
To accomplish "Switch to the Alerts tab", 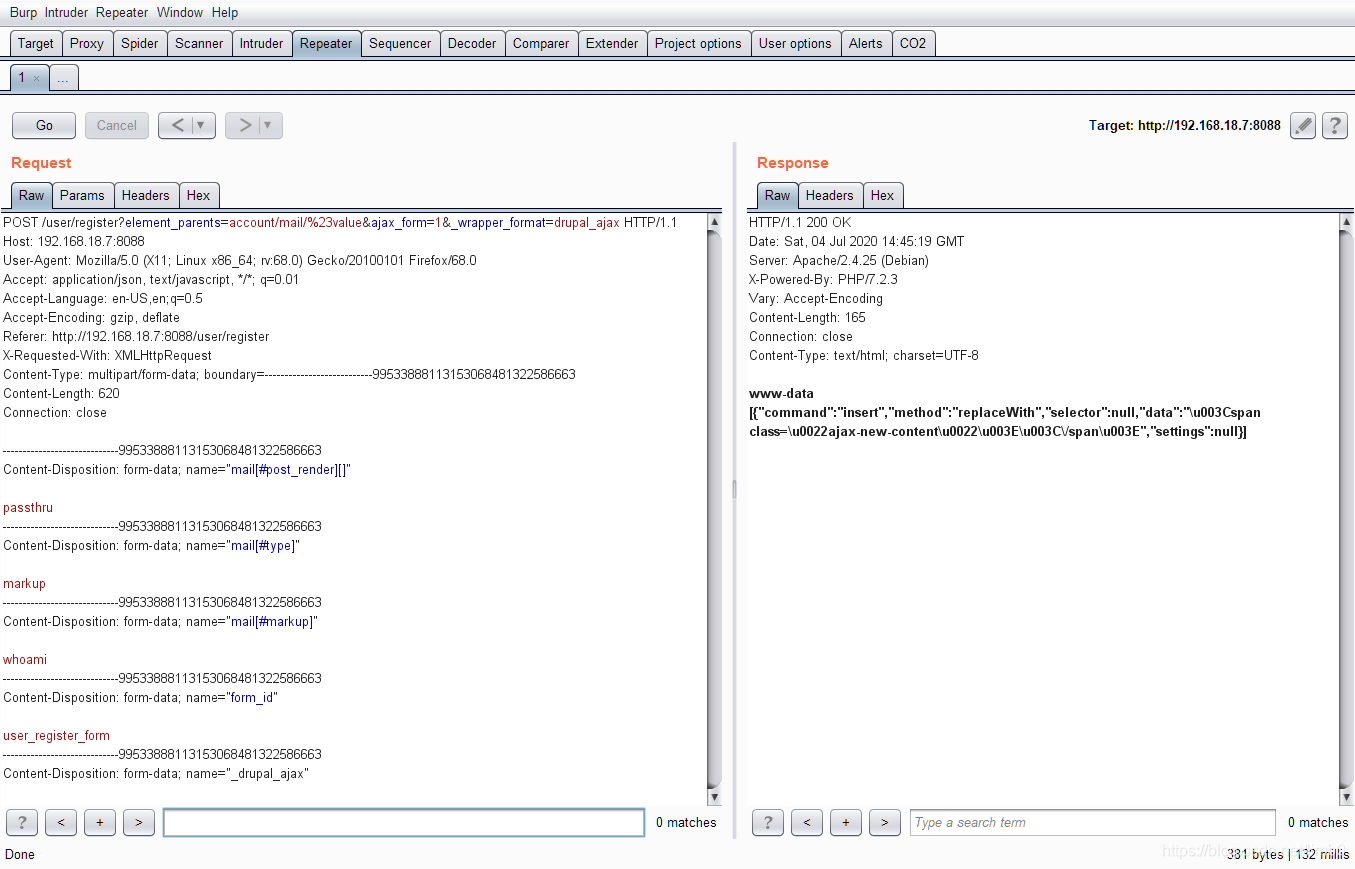I will [866, 43].
